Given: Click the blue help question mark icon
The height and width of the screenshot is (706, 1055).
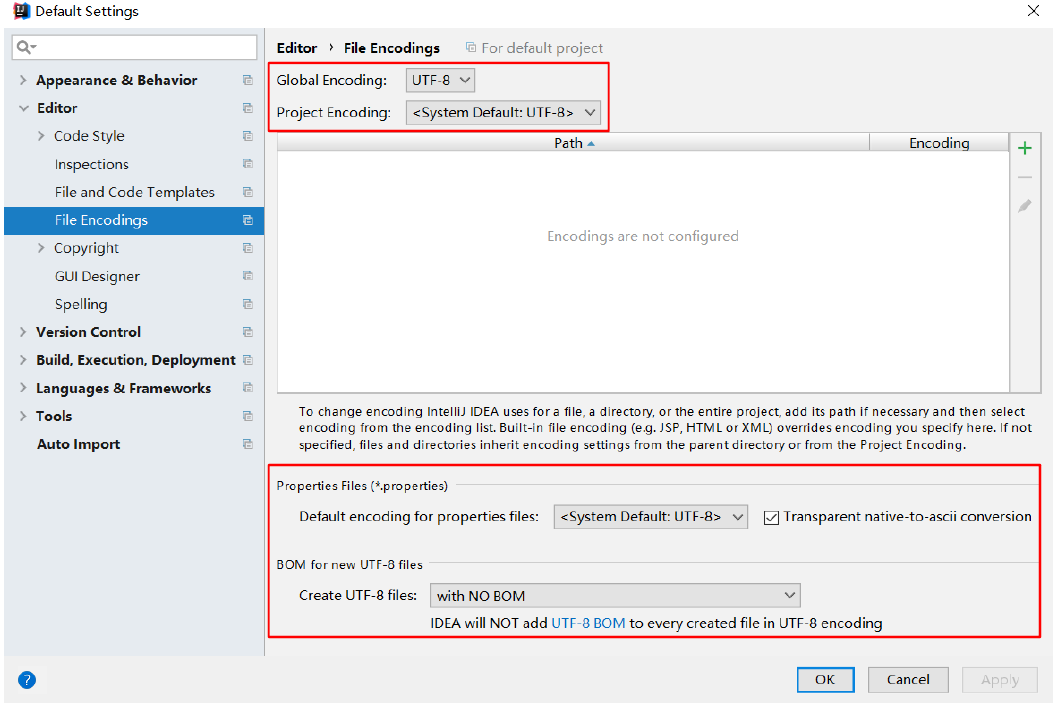Looking at the screenshot, I should [27, 680].
